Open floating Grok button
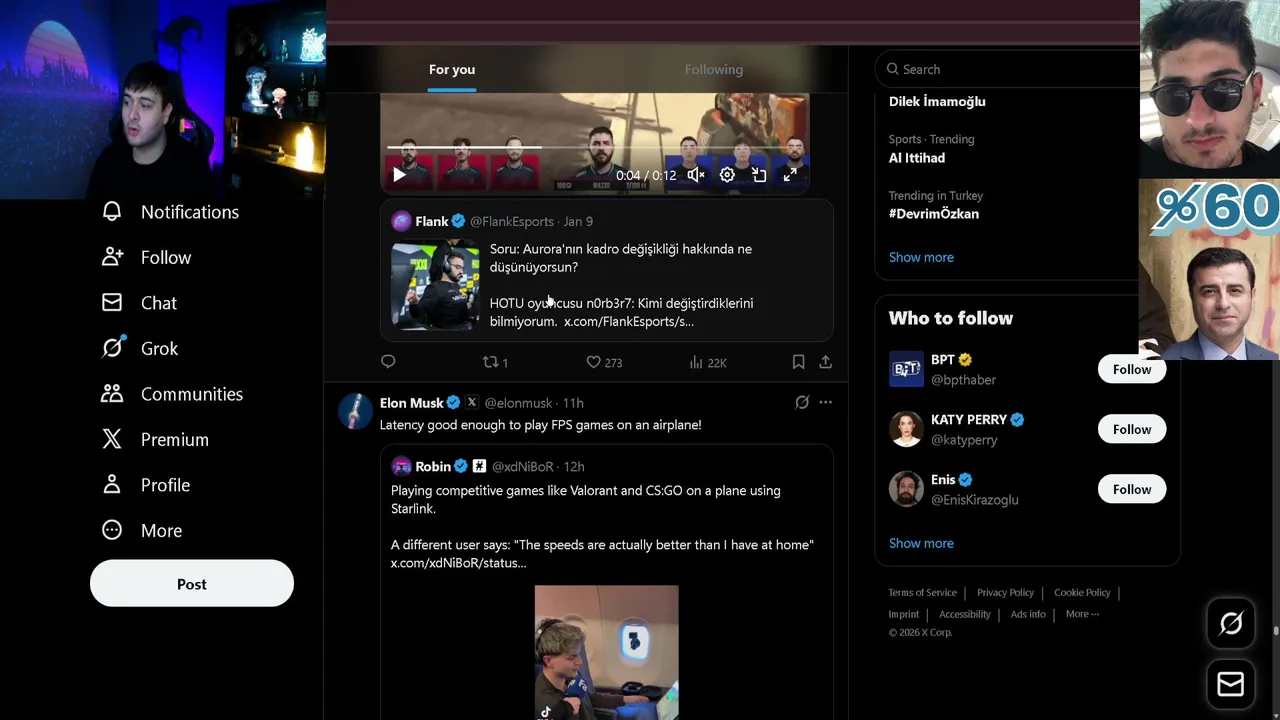 [x=1231, y=623]
